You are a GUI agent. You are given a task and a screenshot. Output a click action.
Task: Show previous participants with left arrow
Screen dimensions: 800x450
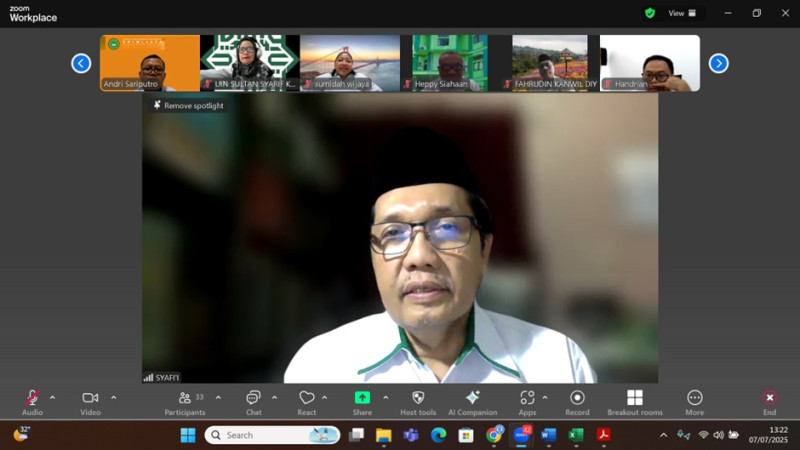[x=81, y=63]
